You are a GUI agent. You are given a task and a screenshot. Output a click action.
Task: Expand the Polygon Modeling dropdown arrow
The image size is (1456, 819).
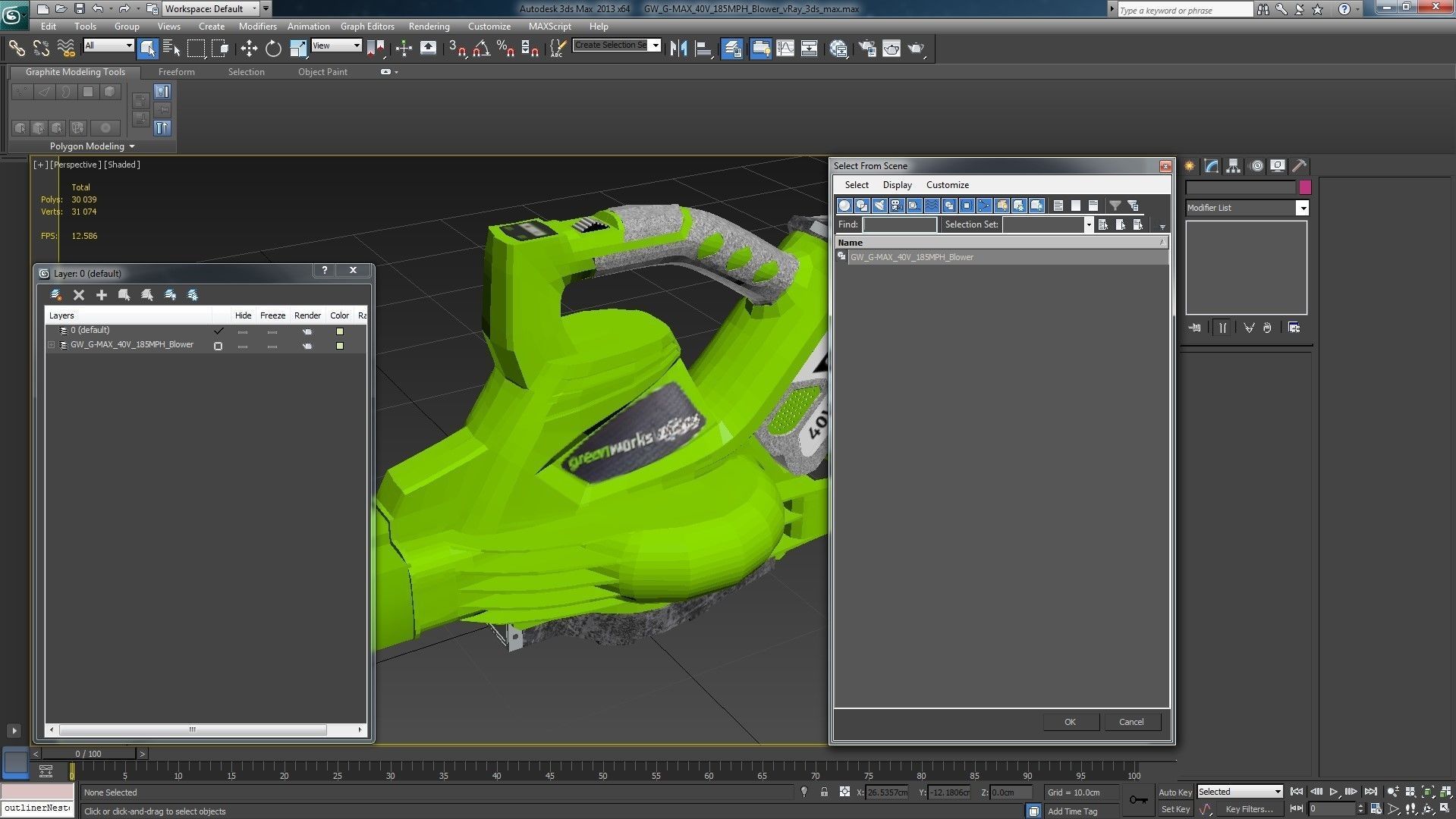pyautogui.click(x=132, y=146)
